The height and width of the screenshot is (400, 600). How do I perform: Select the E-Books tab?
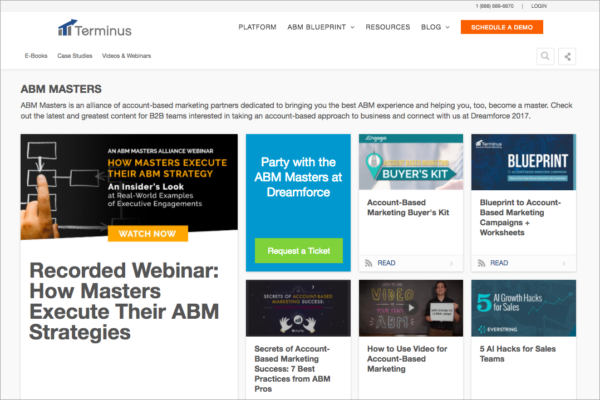click(36, 56)
